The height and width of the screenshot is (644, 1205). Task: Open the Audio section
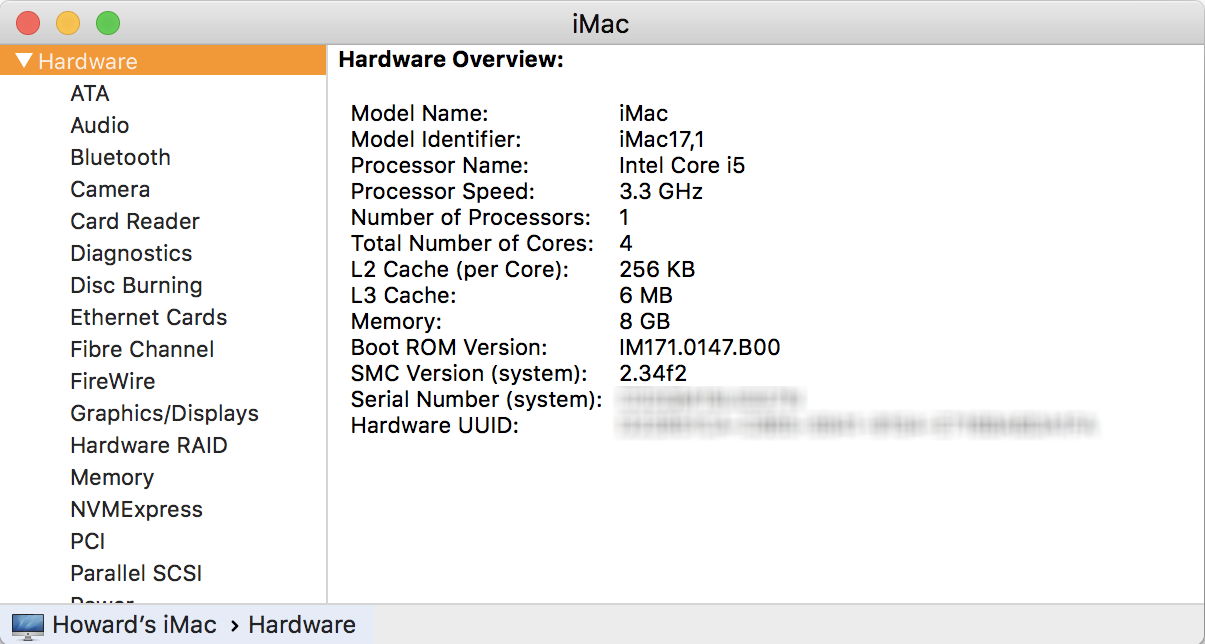pyautogui.click(x=100, y=125)
